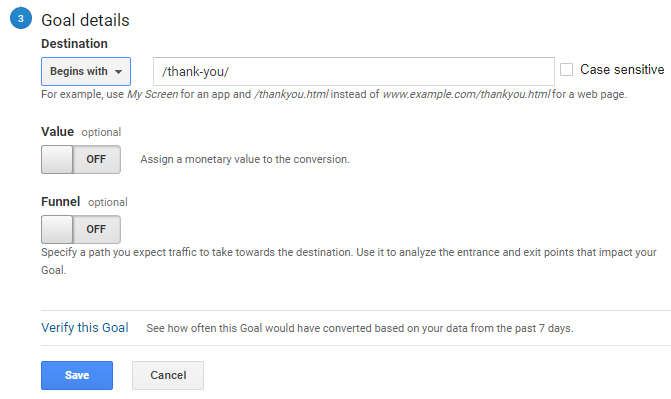Screen dimensions: 671x399
Task: Save the goal with the Save button
Action: [x=77, y=375]
